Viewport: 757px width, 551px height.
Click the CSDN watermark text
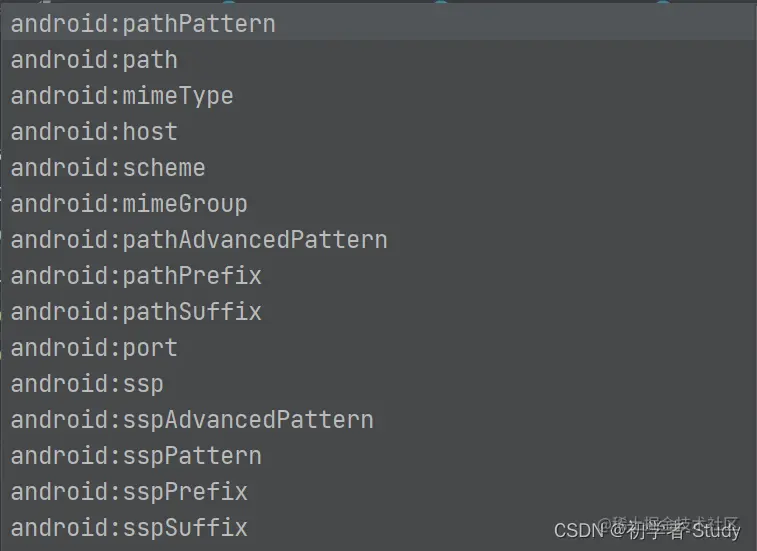(x=576, y=530)
